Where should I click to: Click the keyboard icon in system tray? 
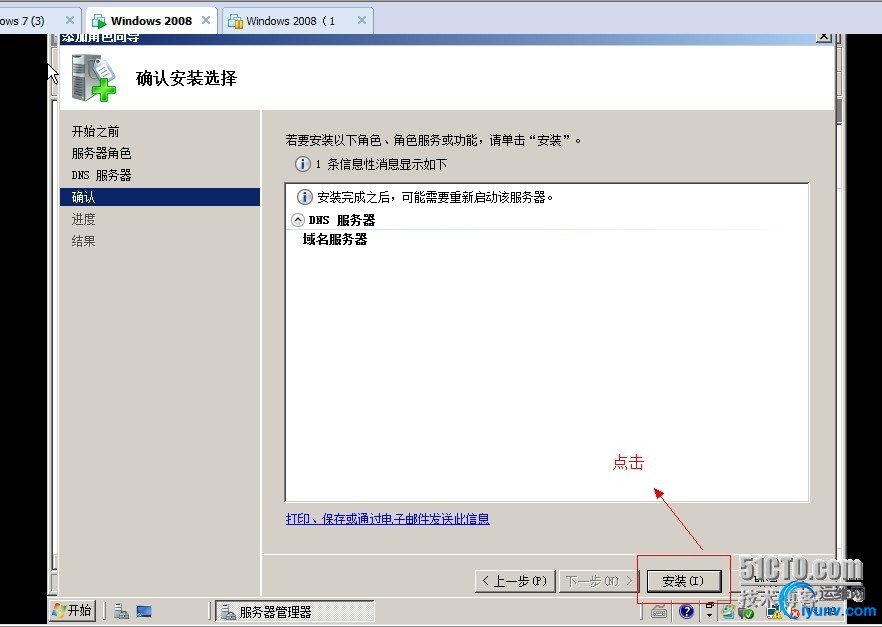pyautogui.click(x=659, y=612)
